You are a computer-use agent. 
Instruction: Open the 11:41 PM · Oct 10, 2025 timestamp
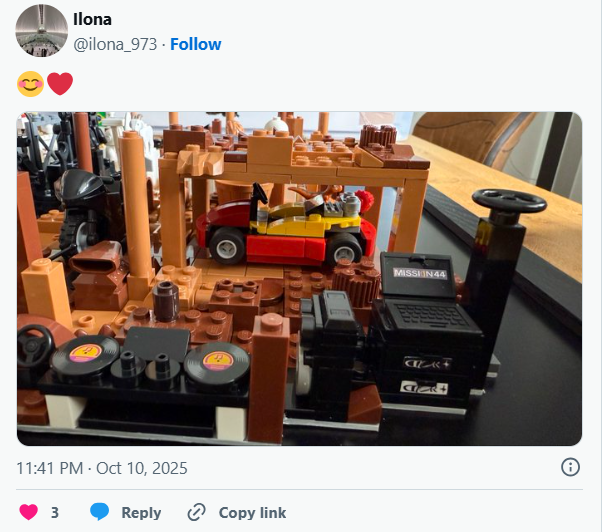102,468
